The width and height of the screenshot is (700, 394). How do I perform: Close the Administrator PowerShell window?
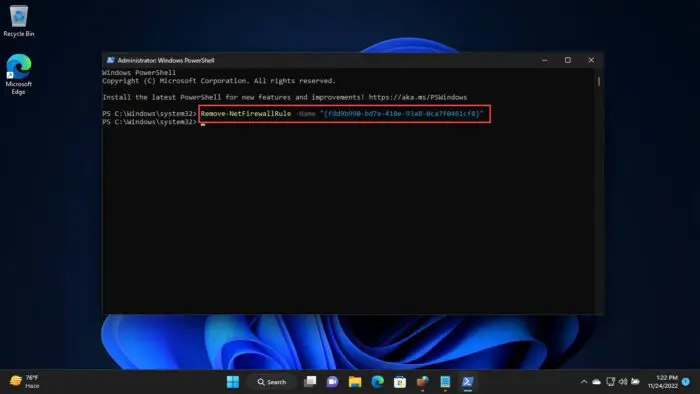[591, 60]
